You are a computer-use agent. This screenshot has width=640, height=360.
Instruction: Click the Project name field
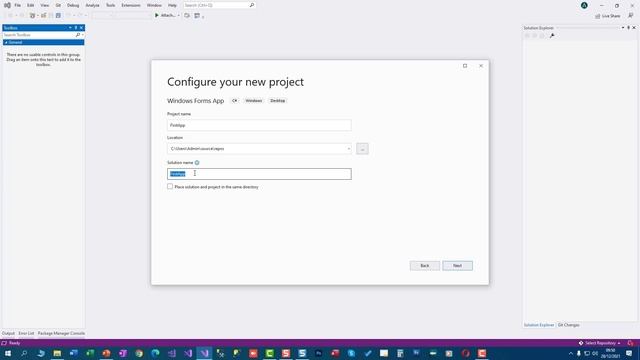[x=259, y=125]
